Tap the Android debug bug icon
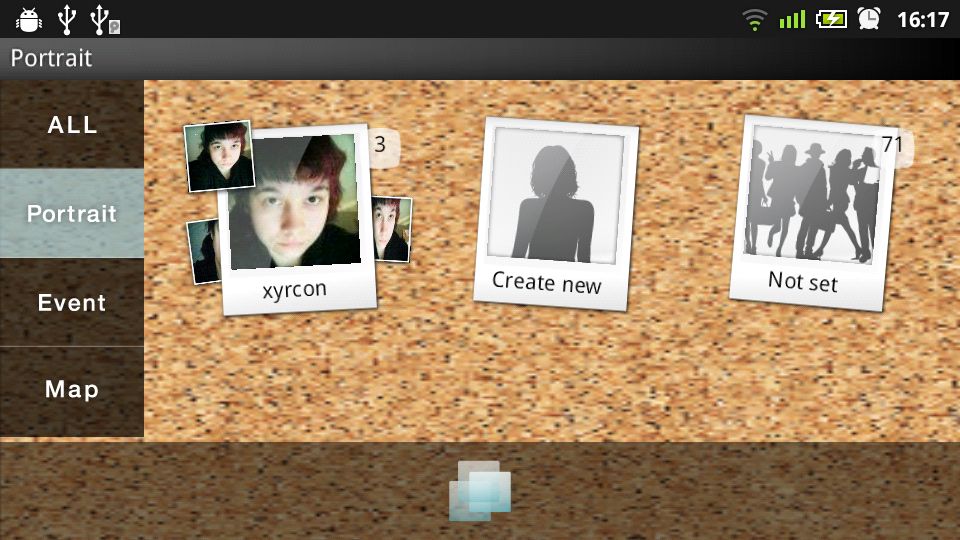The image size is (960, 540). pyautogui.click(x=29, y=20)
